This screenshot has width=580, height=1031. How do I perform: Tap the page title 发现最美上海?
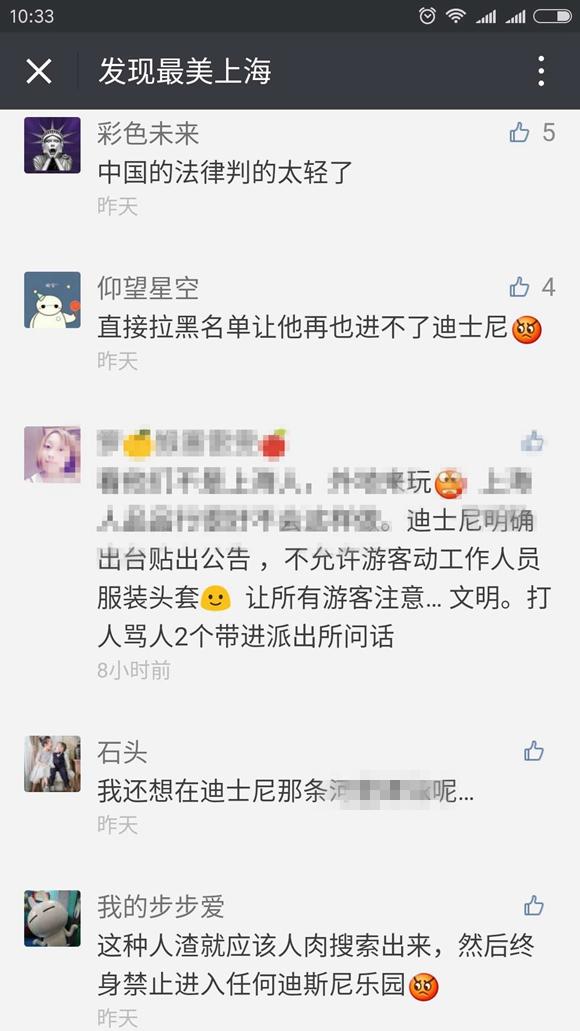pyautogui.click(x=185, y=71)
